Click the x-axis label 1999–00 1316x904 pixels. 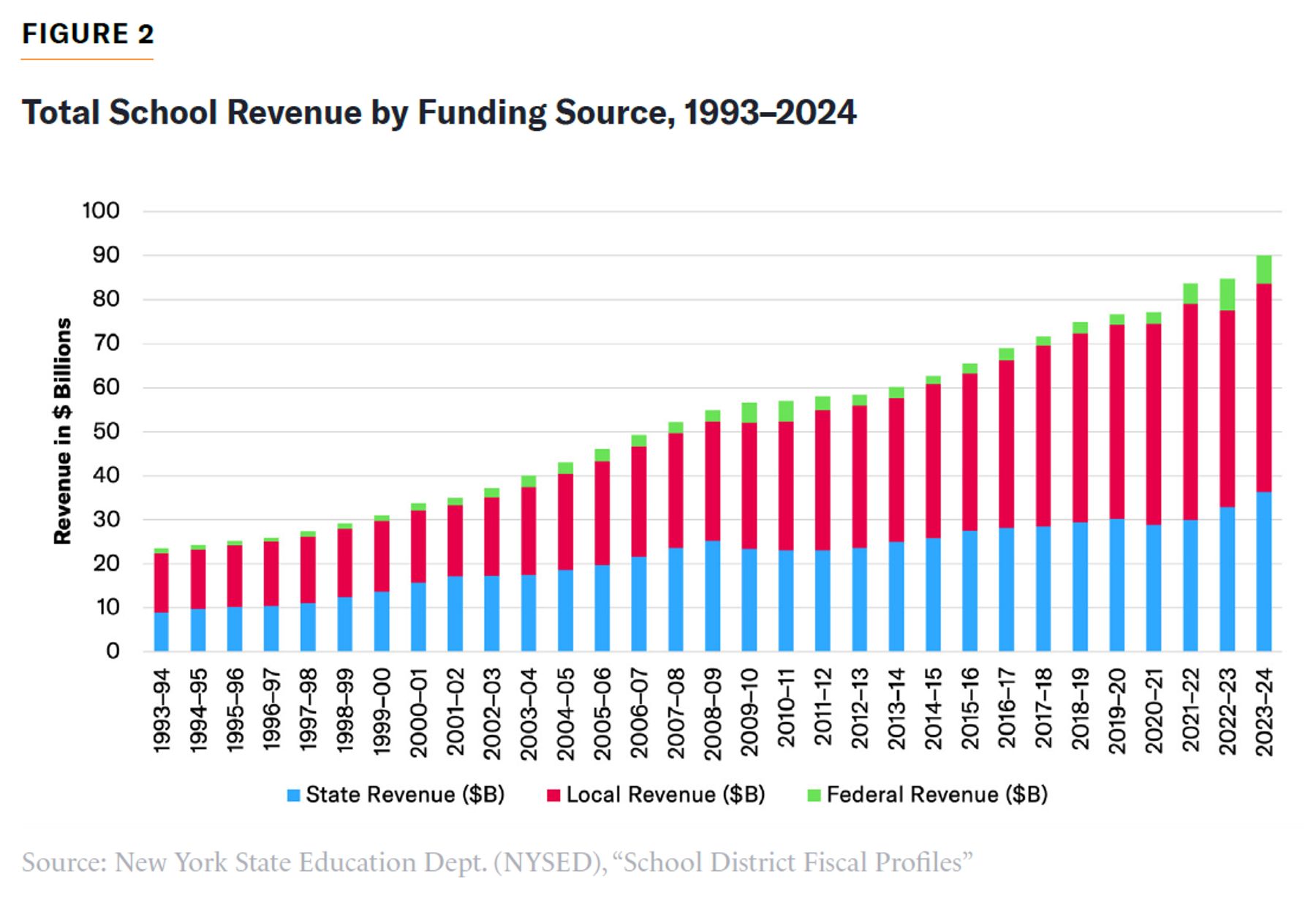(x=382, y=712)
